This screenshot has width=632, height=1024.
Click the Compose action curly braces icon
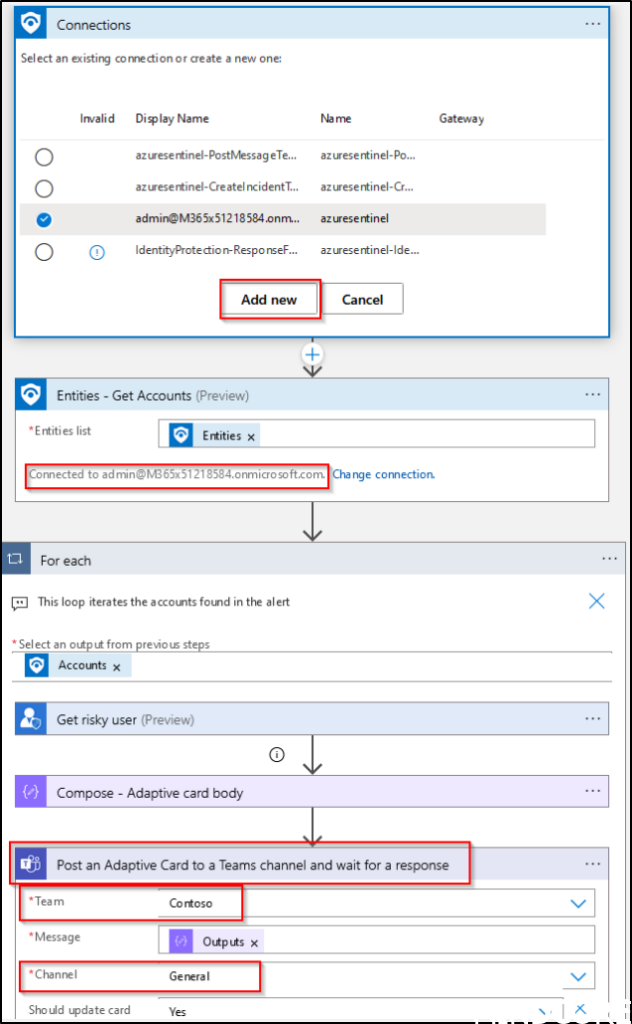30,793
